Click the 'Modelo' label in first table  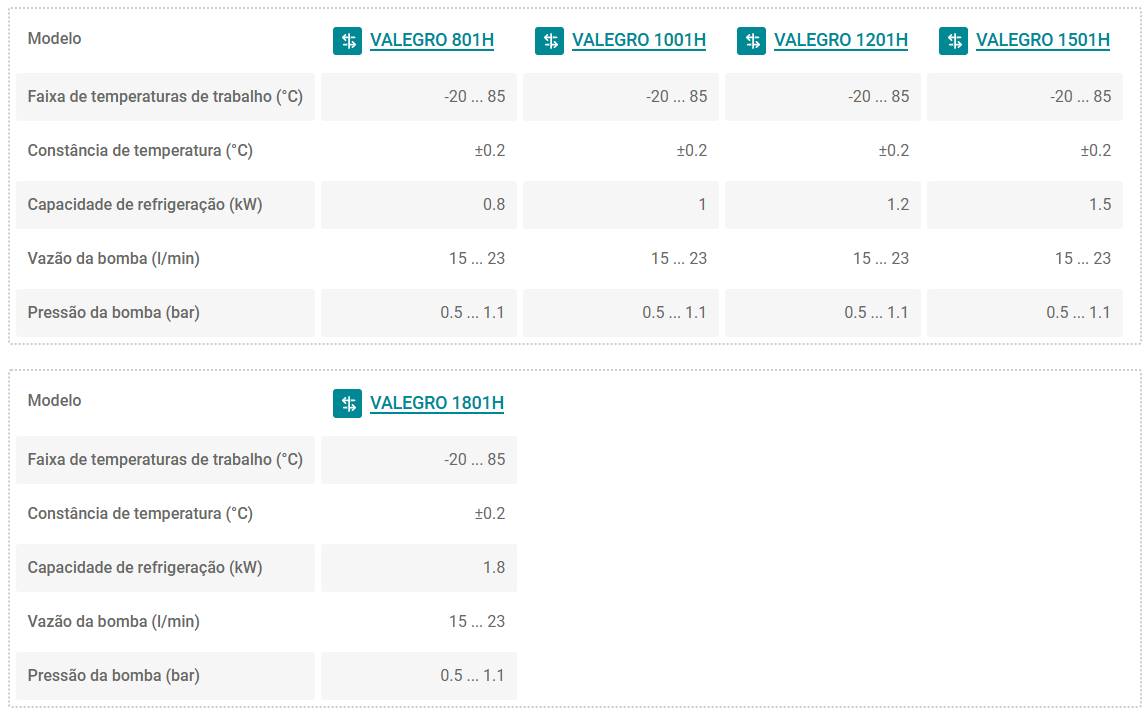point(55,39)
